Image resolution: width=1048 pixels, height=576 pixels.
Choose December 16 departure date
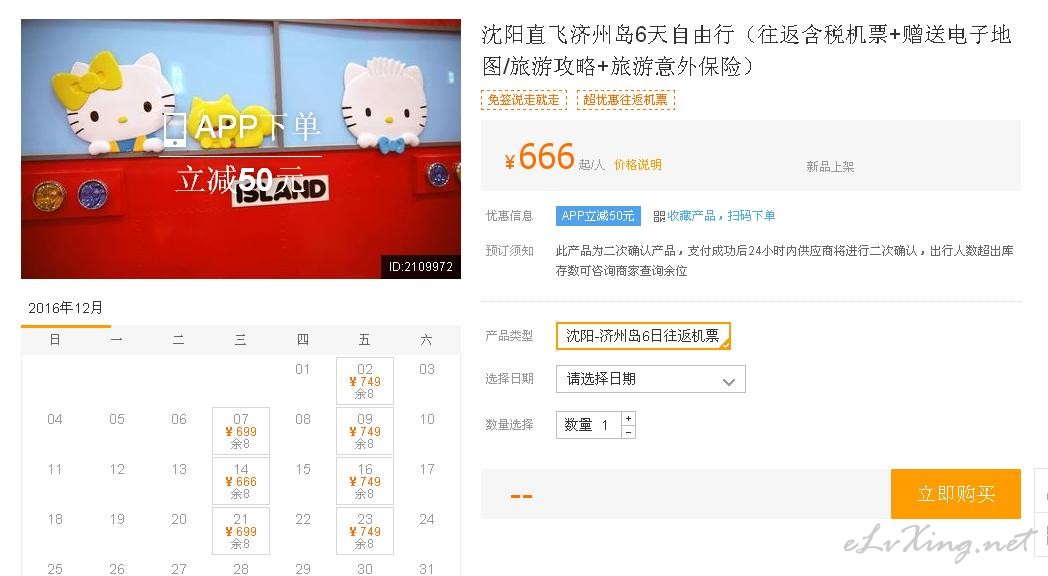[365, 481]
